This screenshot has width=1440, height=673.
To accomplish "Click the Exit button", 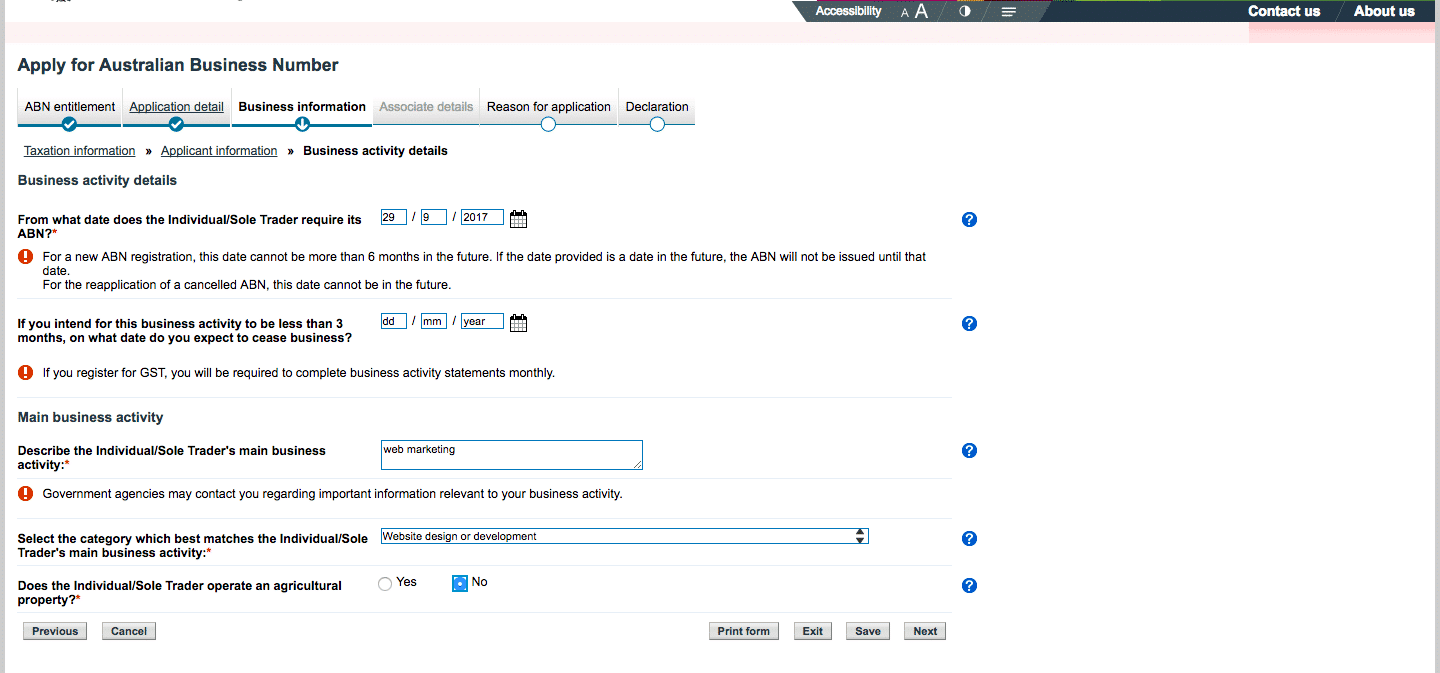I will coord(813,631).
